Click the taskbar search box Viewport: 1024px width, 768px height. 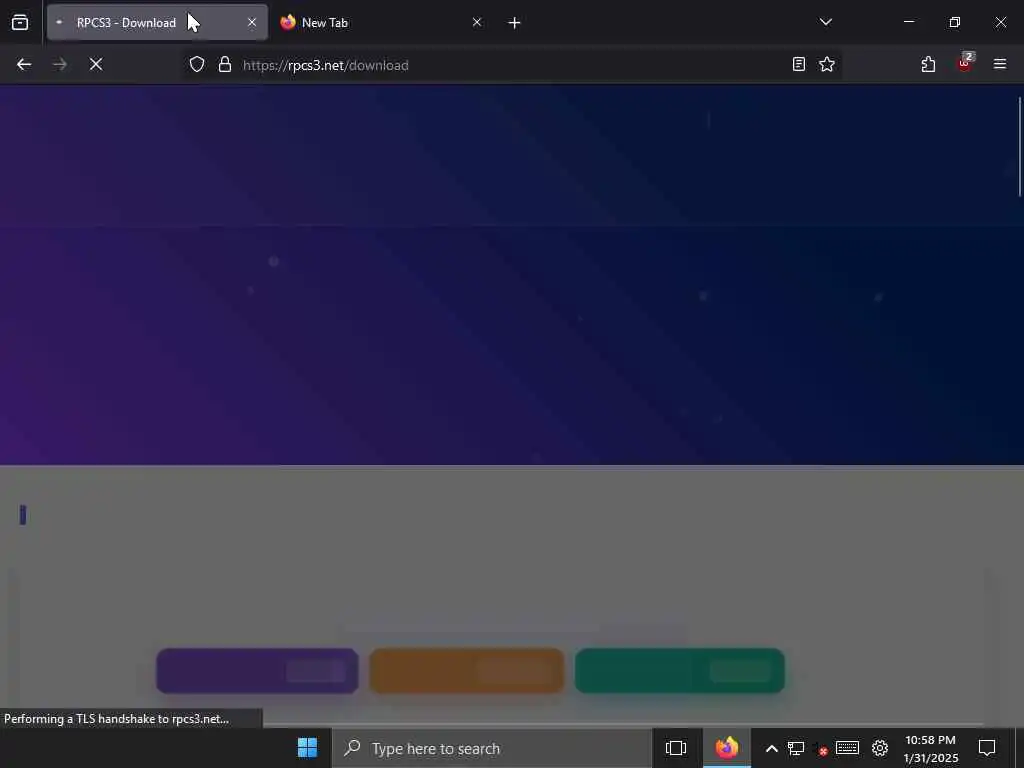[492, 748]
